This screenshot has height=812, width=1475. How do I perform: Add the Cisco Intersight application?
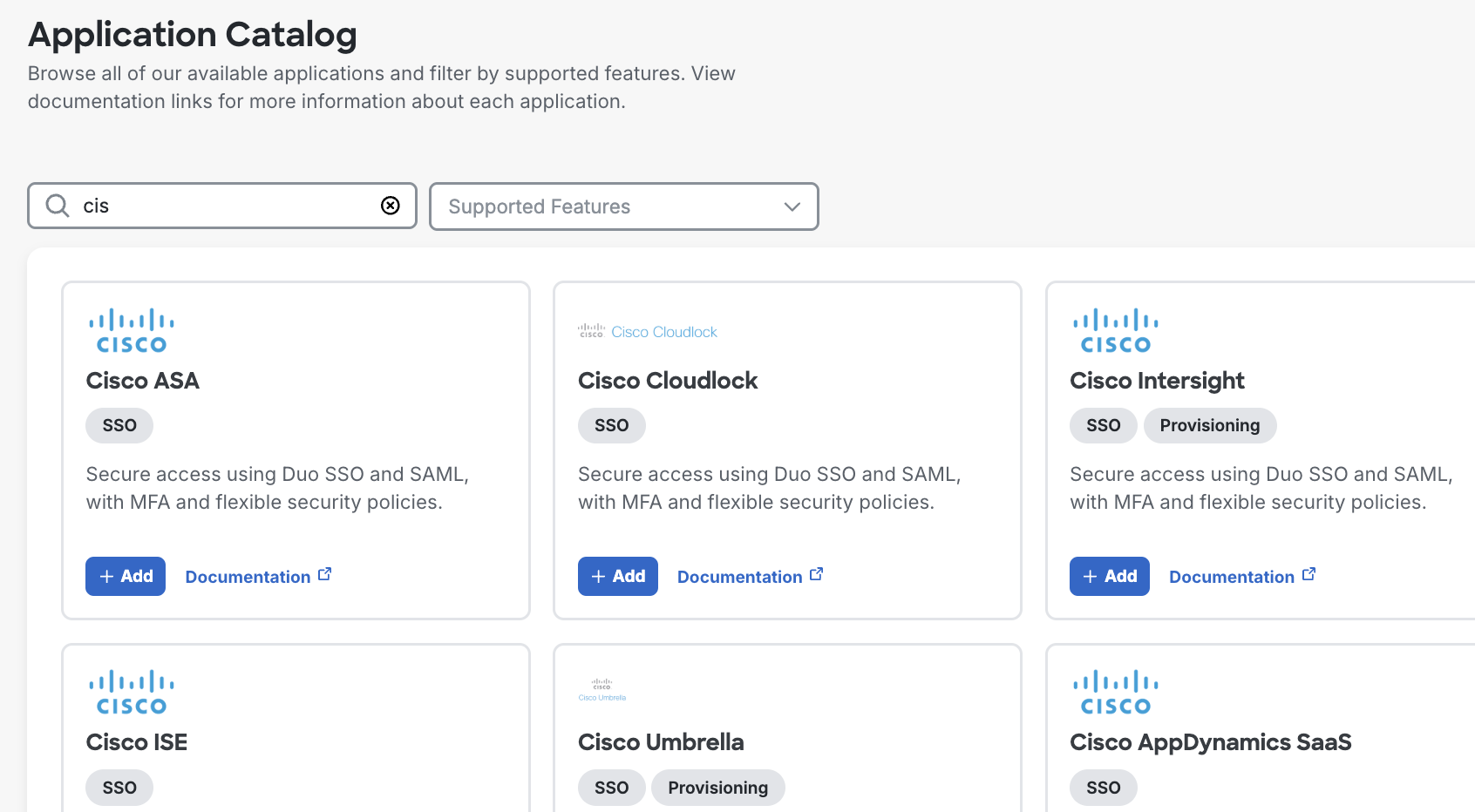click(1109, 576)
